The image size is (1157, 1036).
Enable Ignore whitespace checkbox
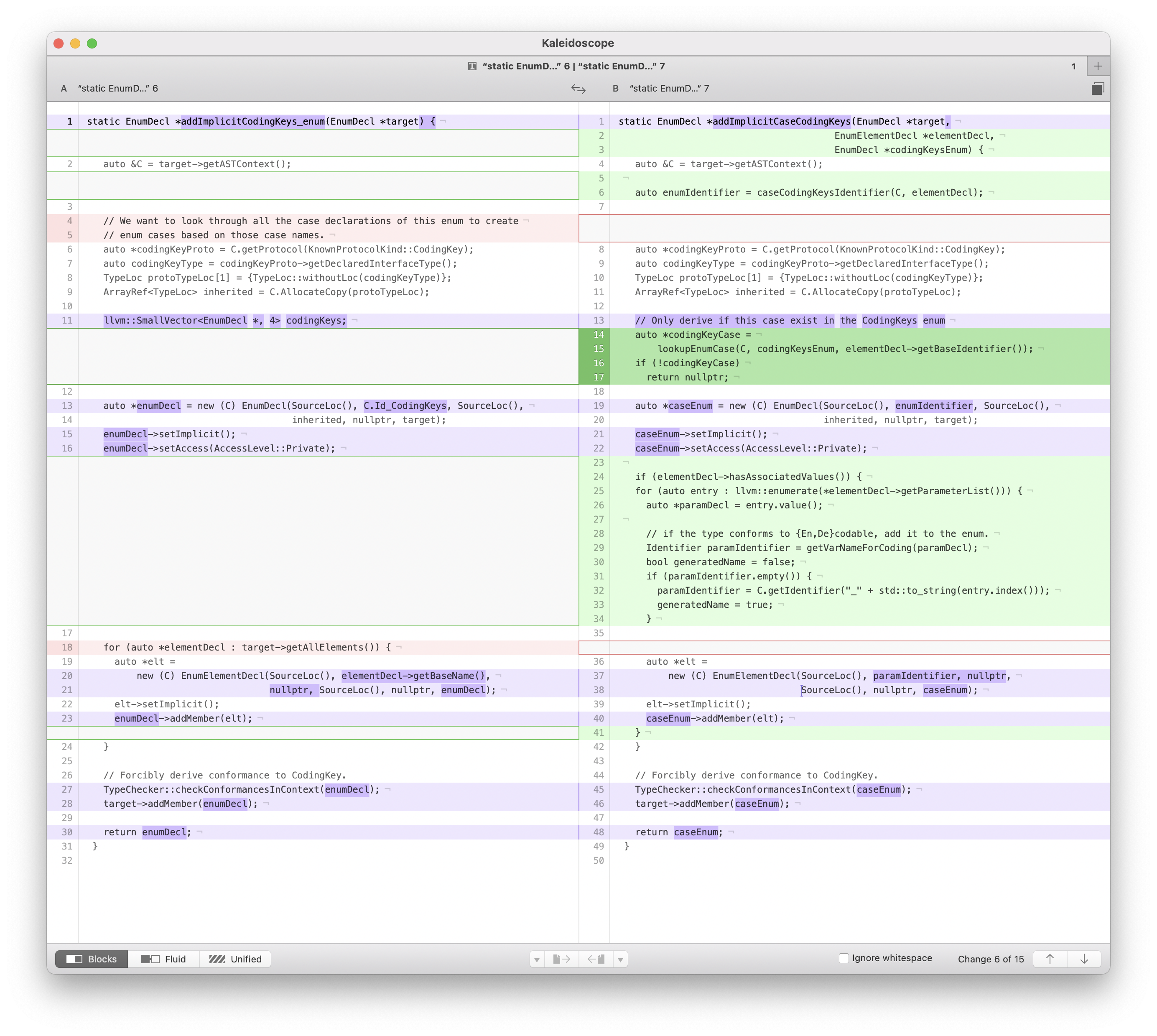(x=844, y=958)
